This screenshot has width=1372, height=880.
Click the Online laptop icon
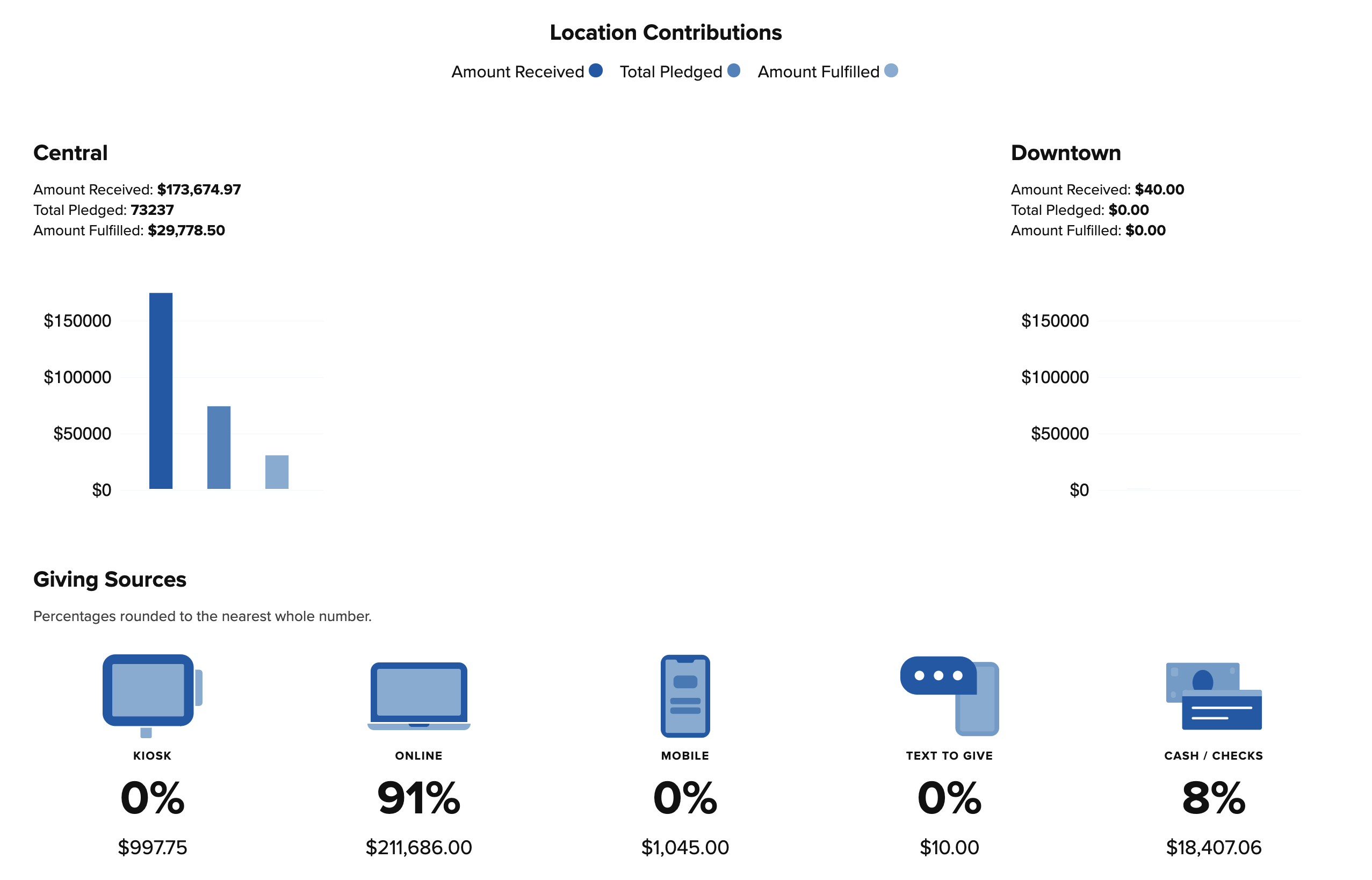tap(419, 695)
